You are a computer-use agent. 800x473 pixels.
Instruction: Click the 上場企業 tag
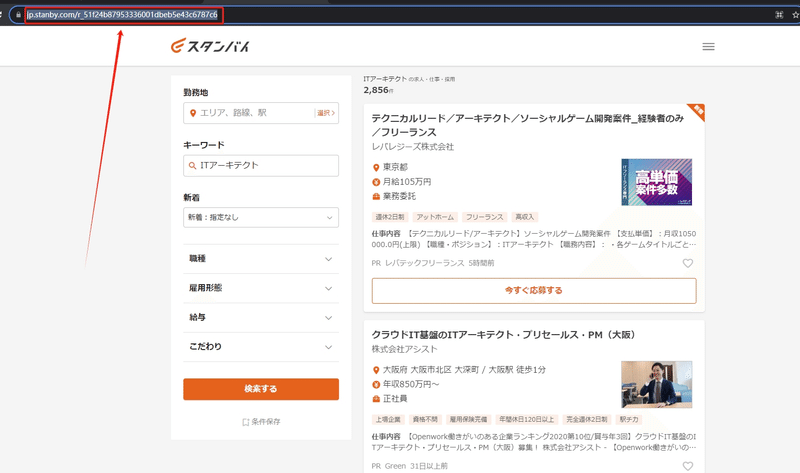pos(388,419)
